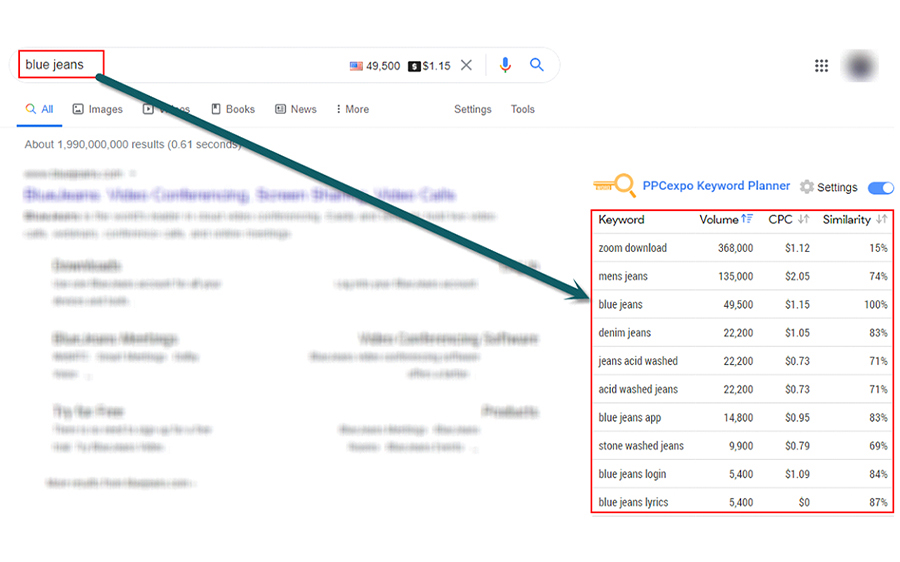Click the $2.05 CPC value
The width and height of the screenshot is (900, 562).
click(797, 276)
